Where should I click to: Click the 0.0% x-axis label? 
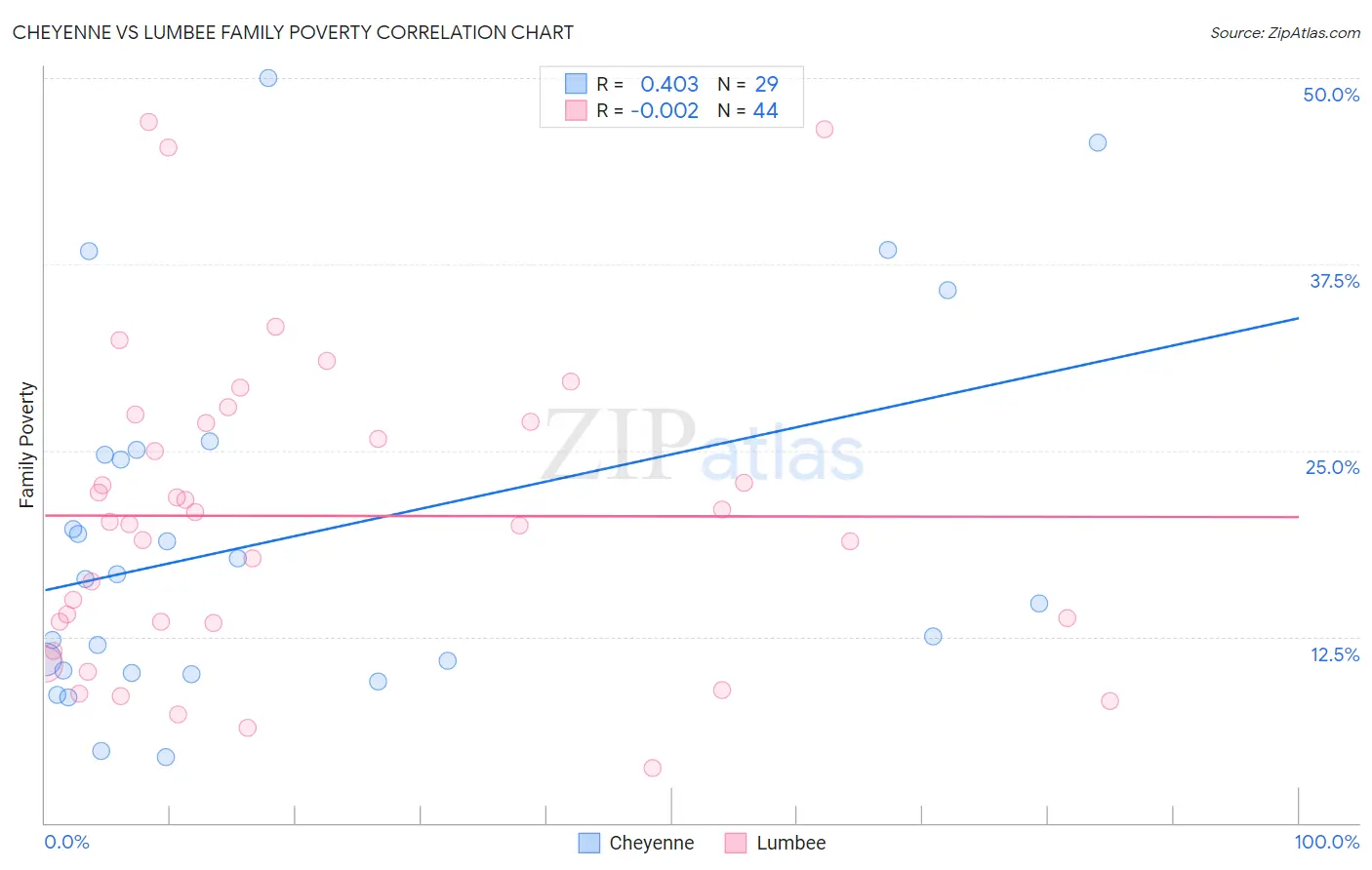pos(66,842)
